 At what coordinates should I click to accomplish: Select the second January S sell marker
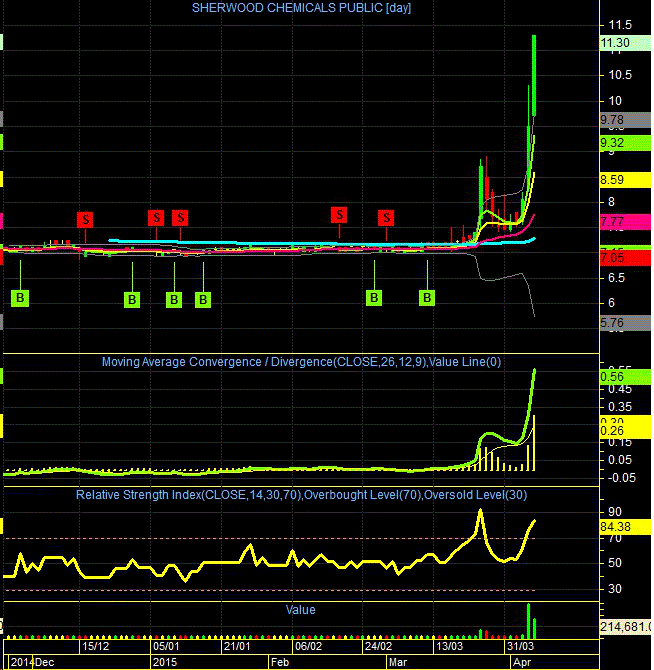pyautogui.click(x=180, y=218)
